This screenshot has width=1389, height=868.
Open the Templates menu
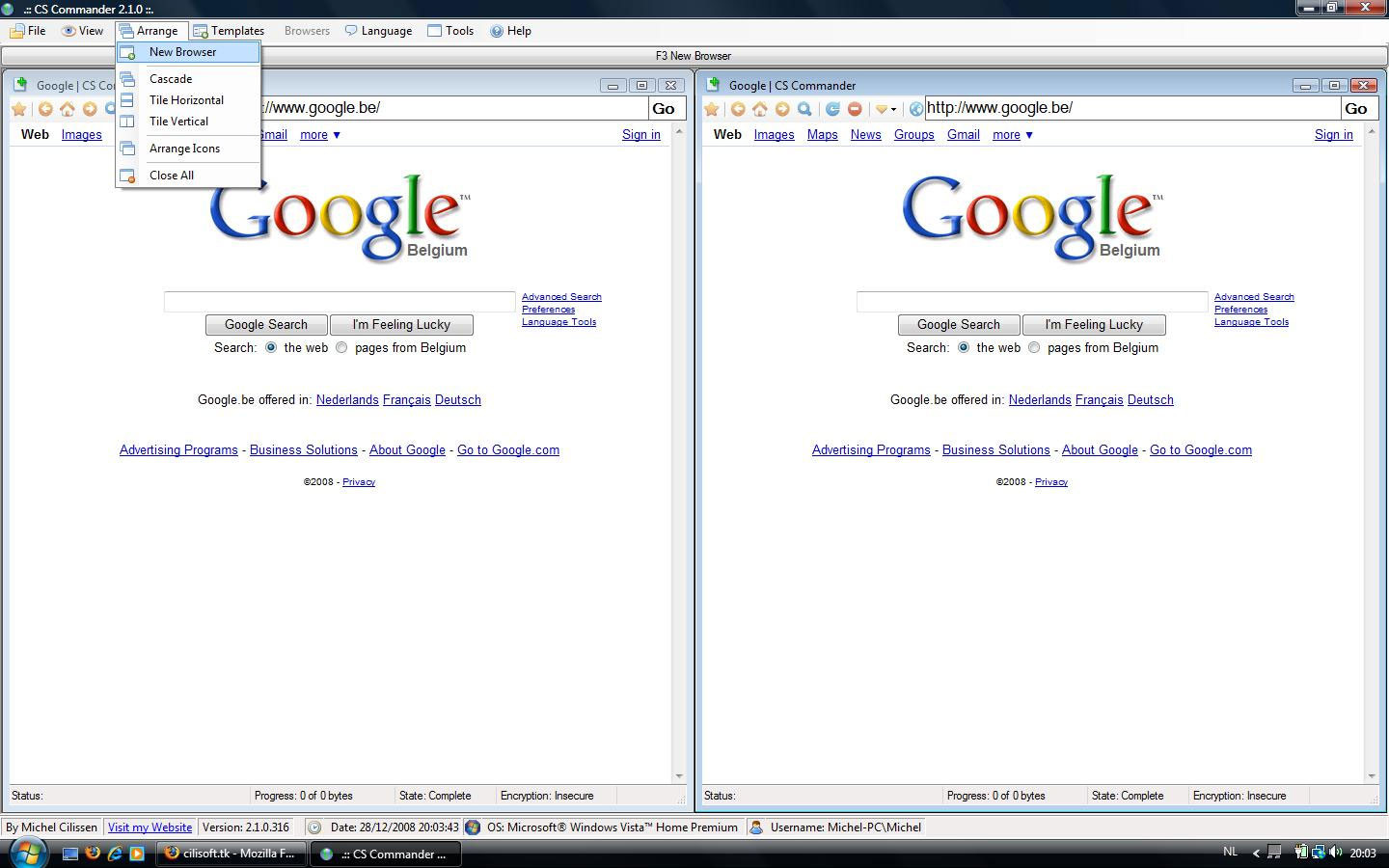tap(229, 31)
